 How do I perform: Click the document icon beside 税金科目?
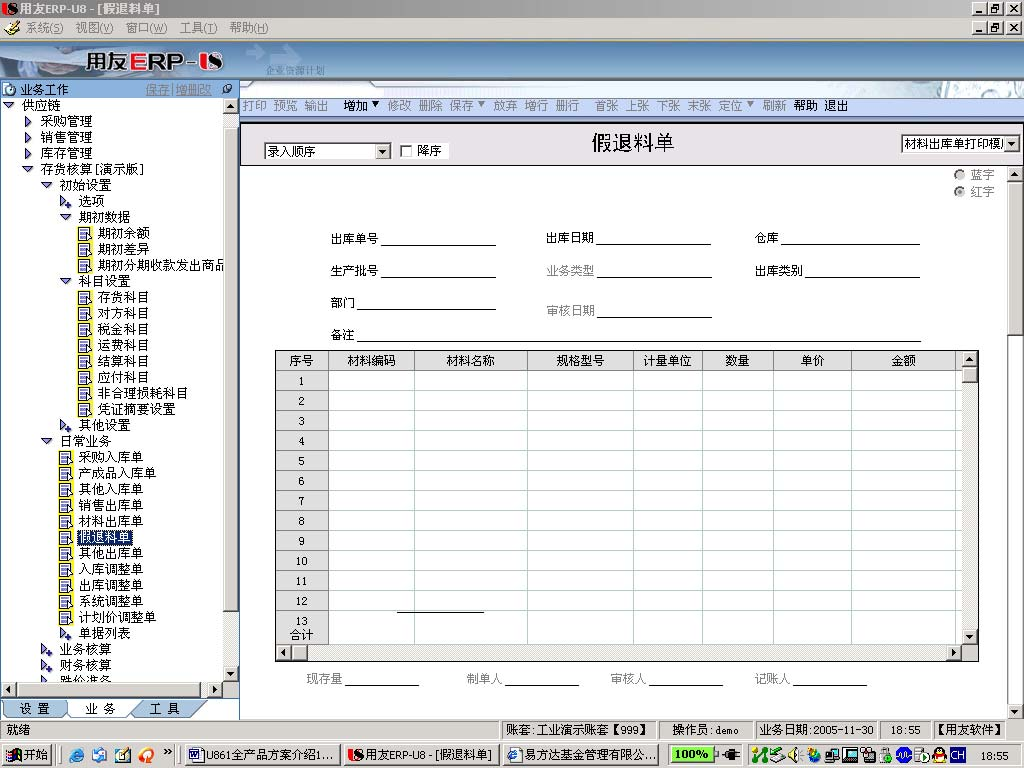tap(85, 330)
